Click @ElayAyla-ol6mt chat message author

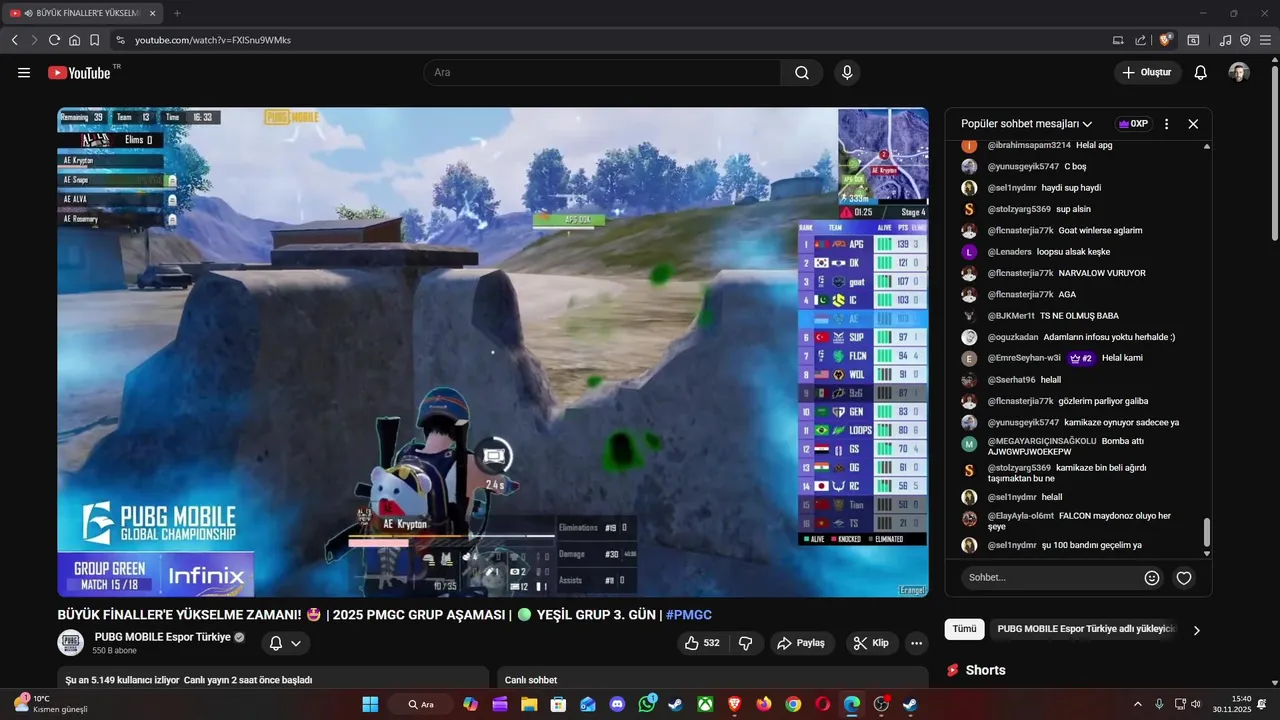1020,516
